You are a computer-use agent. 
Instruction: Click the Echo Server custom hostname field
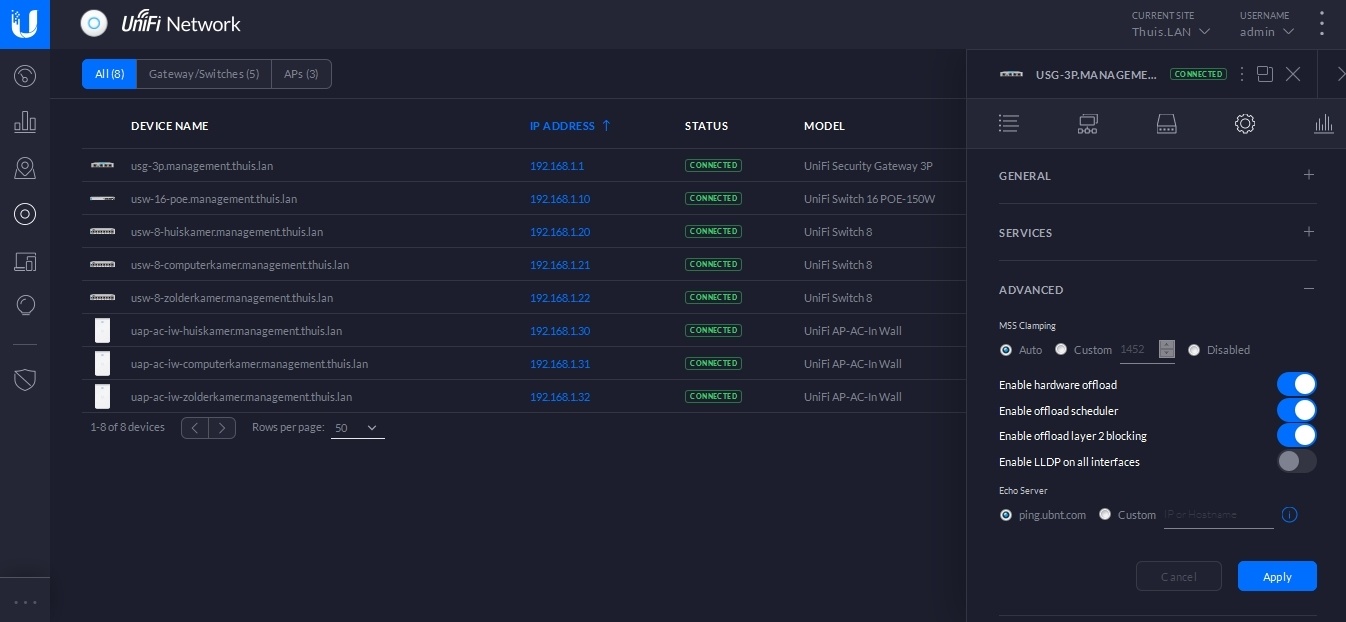coord(1218,515)
